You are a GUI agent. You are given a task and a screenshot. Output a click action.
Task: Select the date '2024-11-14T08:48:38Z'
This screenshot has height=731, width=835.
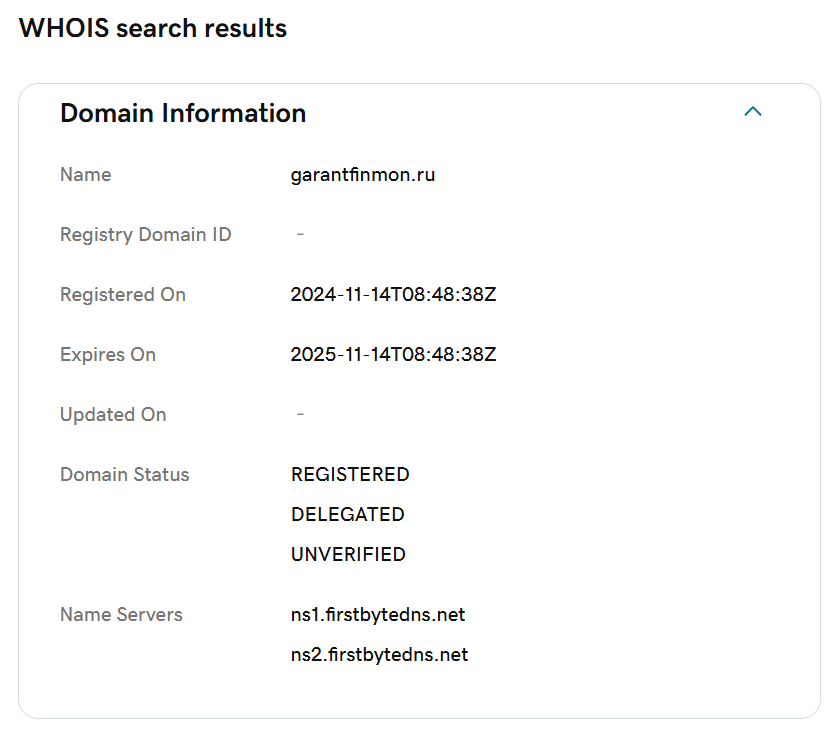pos(394,295)
